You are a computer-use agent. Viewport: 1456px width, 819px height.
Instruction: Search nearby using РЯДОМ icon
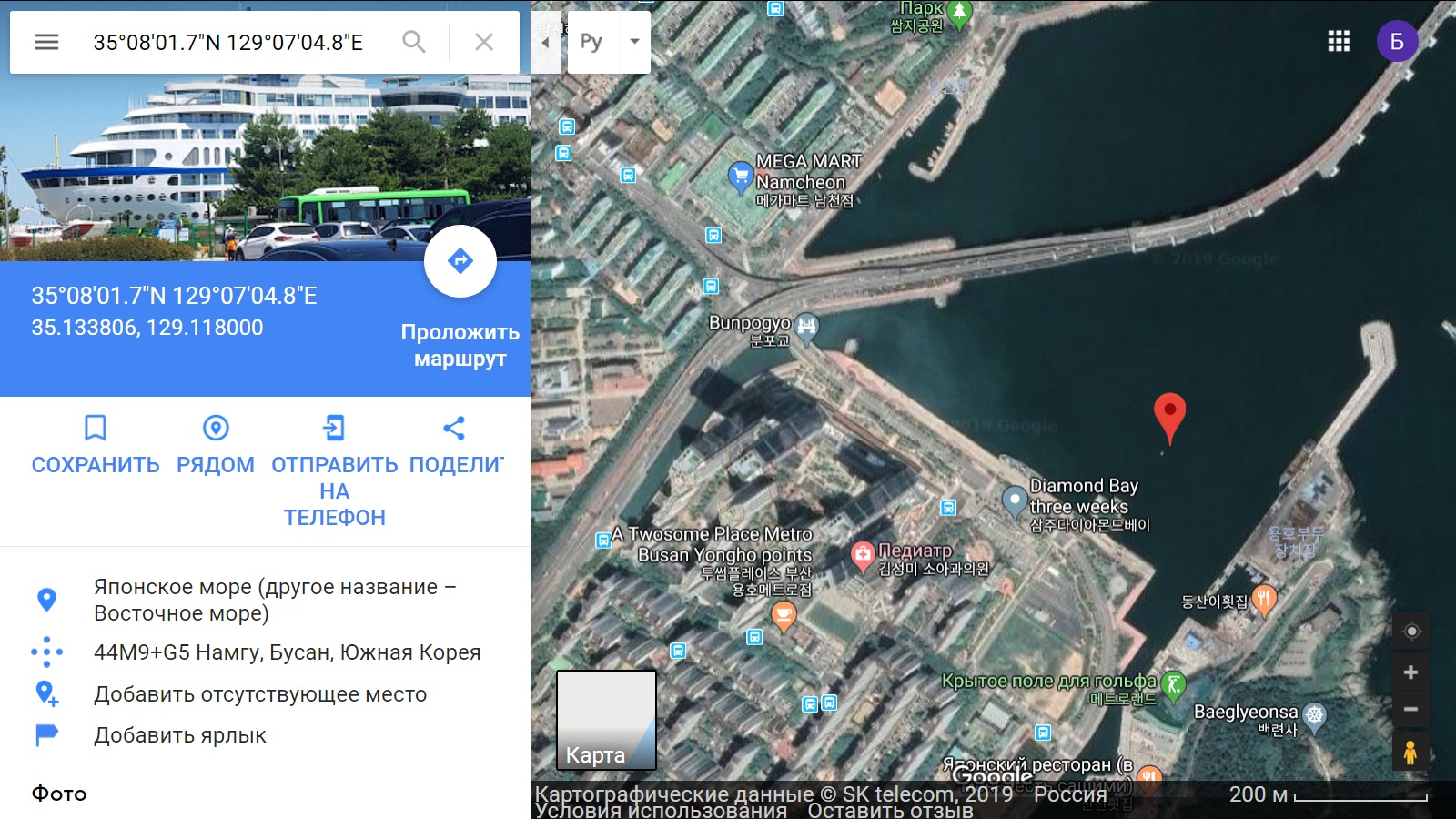tap(216, 428)
